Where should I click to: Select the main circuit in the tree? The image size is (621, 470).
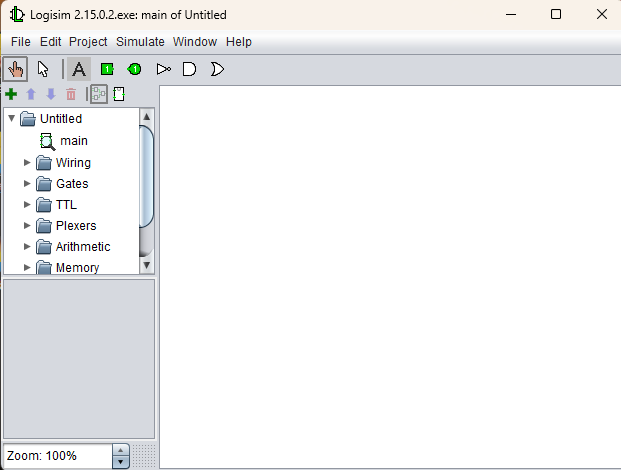[x=74, y=141]
